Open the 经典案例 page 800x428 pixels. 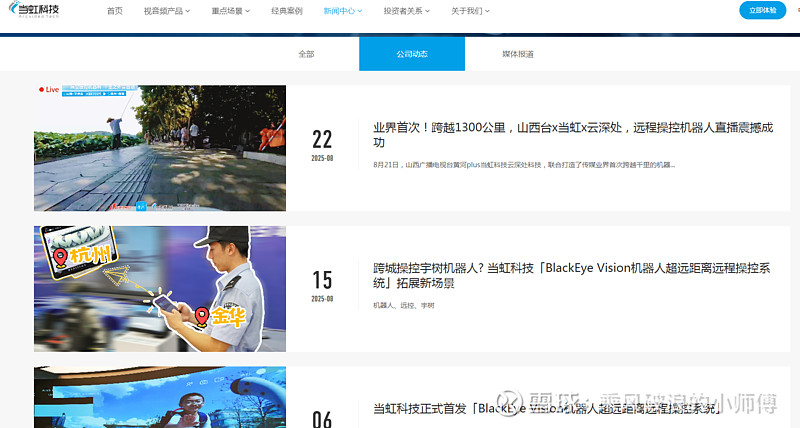tap(287, 11)
